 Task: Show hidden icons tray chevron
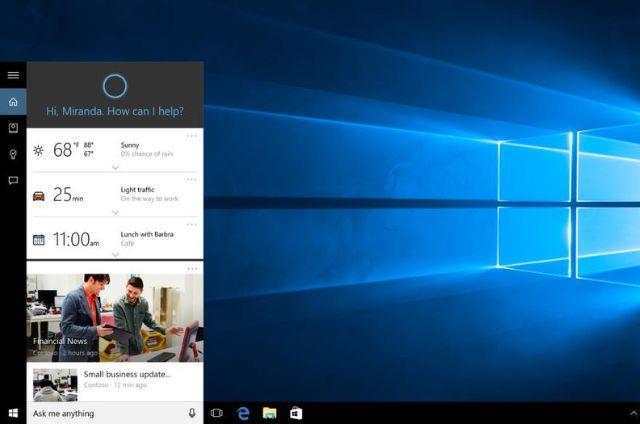634,413
